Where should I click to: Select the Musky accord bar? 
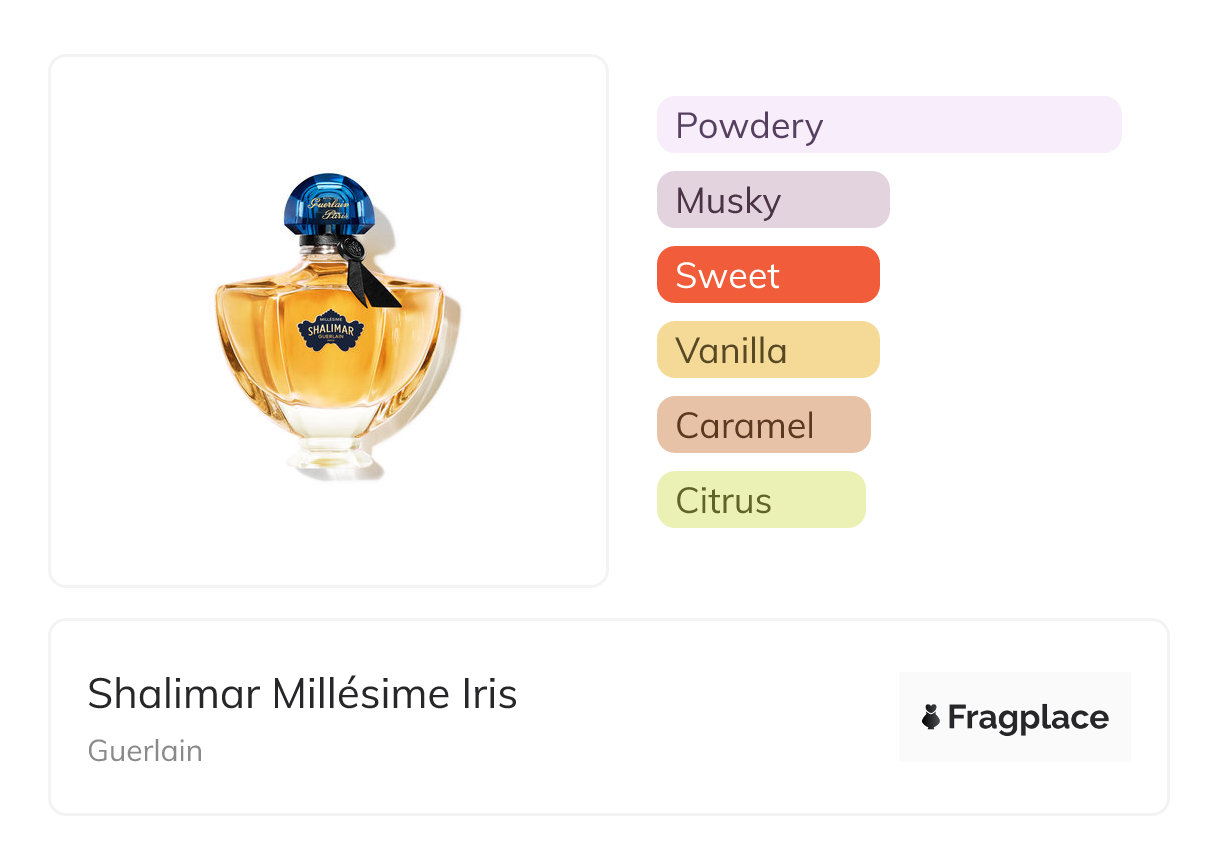[x=773, y=200]
